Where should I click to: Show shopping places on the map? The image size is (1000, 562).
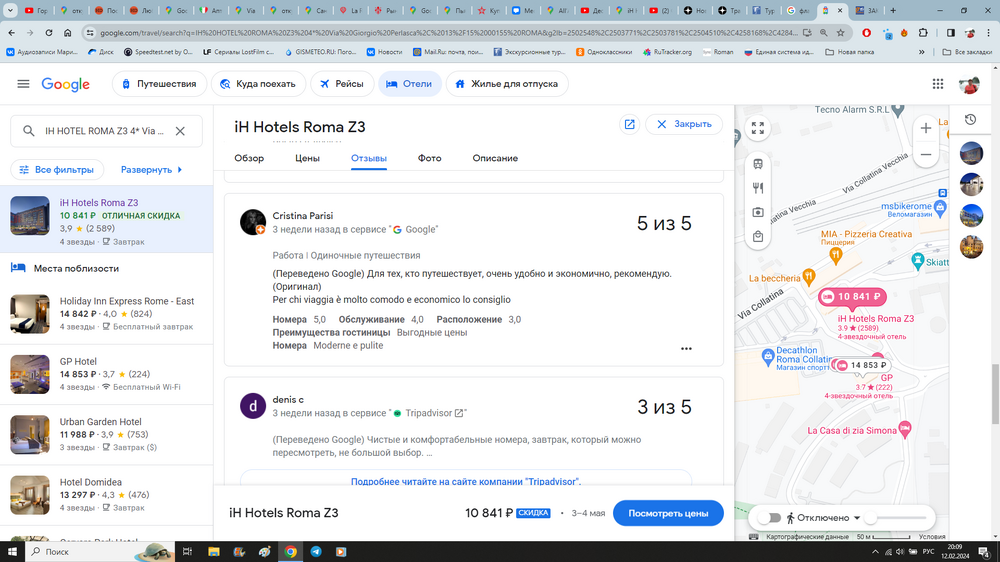pyautogui.click(x=758, y=237)
